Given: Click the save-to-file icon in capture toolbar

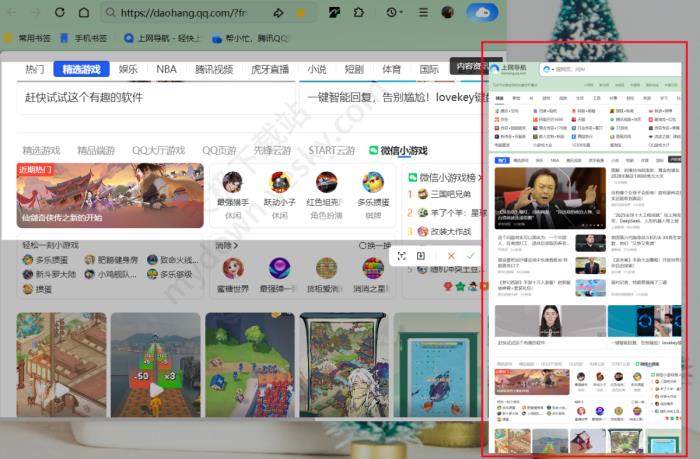Looking at the screenshot, I should point(421,257).
